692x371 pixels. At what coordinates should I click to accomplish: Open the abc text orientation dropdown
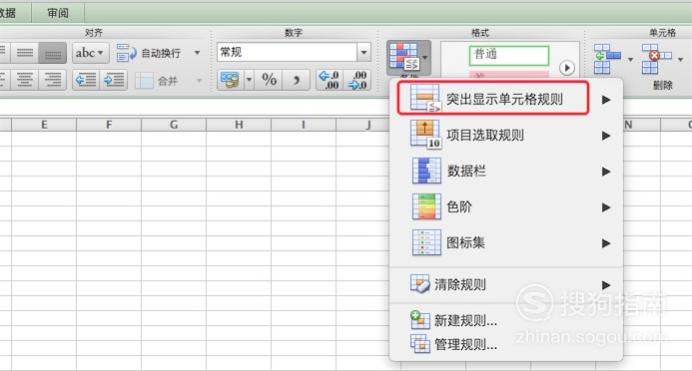(x=90, y=53)
